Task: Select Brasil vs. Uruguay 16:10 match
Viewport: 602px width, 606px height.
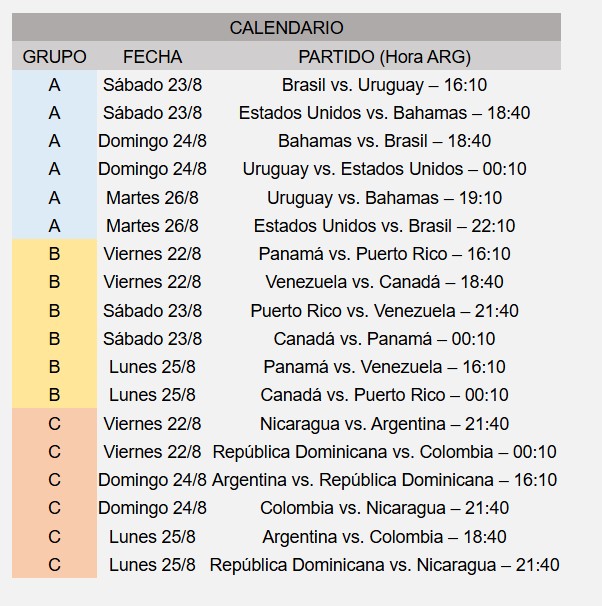Action: click(384, 85)
